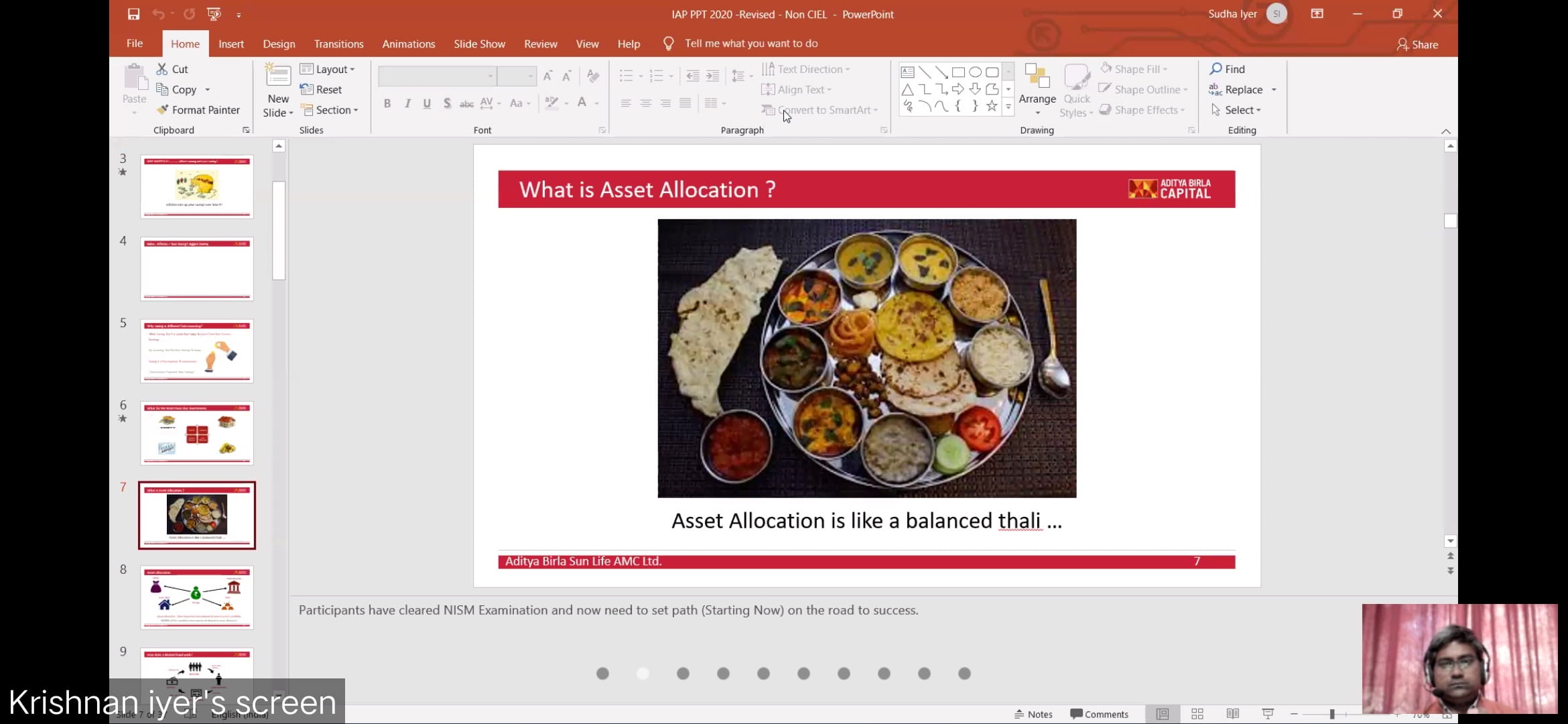
Task: Toggle Underline formatting
Action: pos(427,103)
